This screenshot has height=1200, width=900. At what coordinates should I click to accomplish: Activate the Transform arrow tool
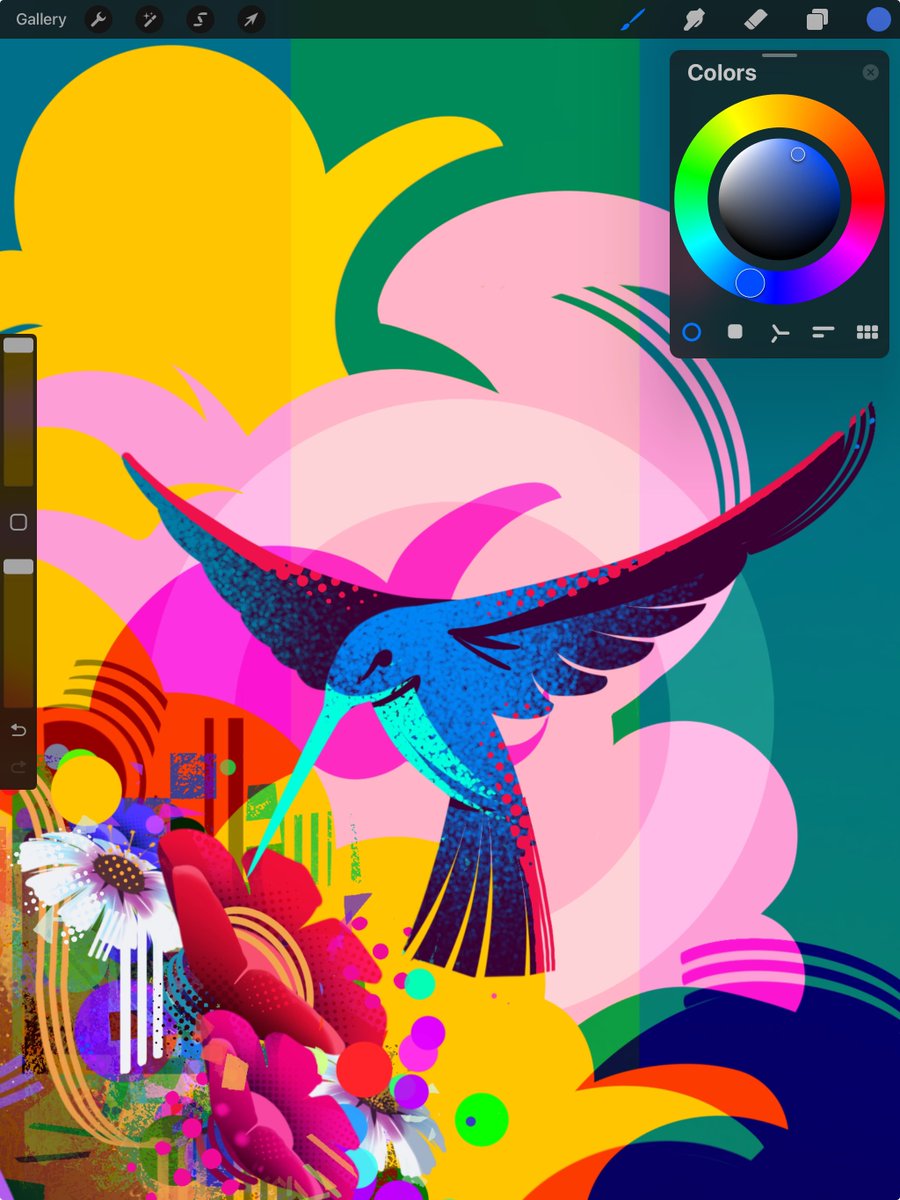pyautogui.click(x=251, y=19)
